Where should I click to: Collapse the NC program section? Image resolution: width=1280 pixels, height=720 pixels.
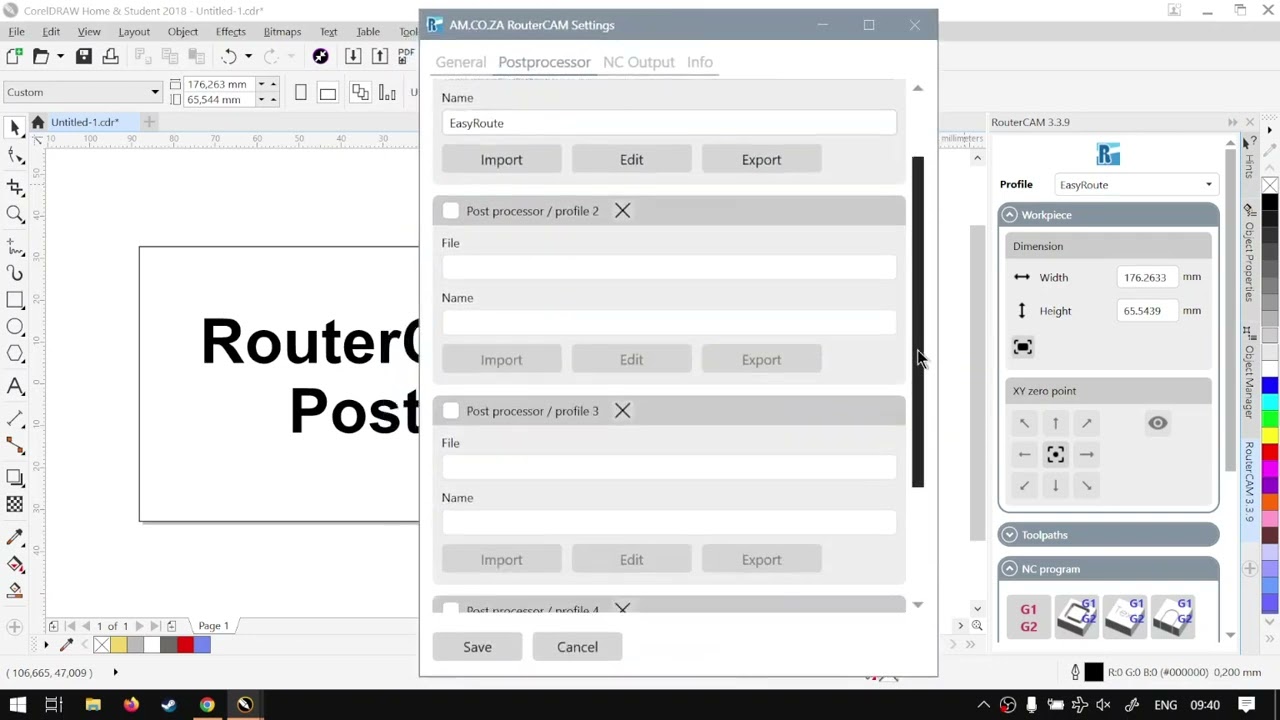(x=1009, y=569)
